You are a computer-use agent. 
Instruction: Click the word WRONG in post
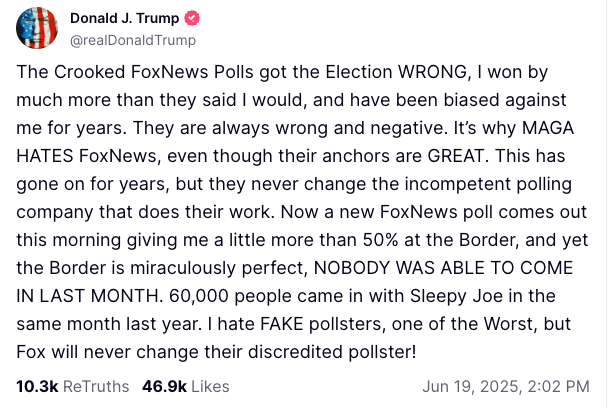tap(432, 72)
